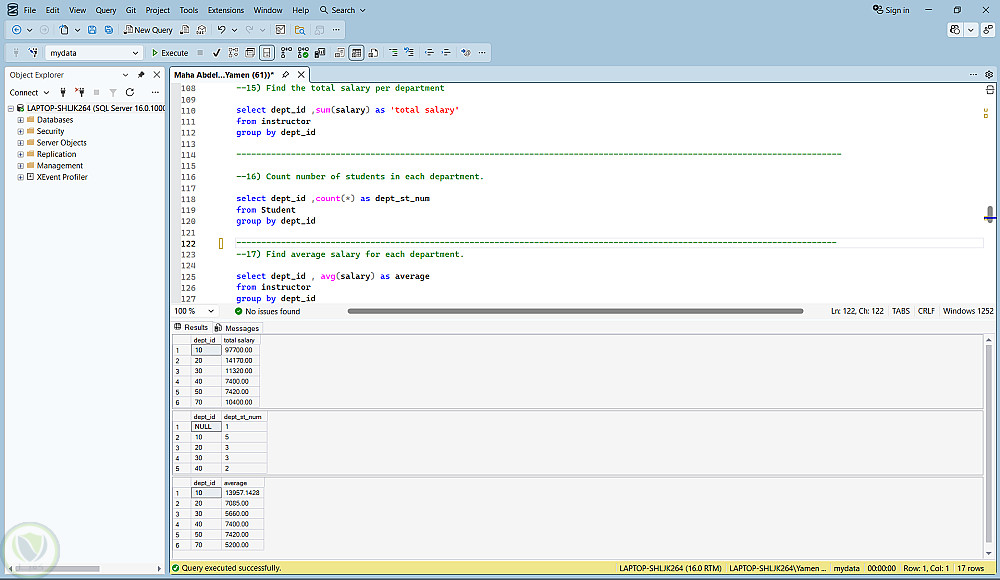Click the Refresh icon in Object Explorer
Viewport: 1000px width, 580px height.
click(x=129, y=92)
